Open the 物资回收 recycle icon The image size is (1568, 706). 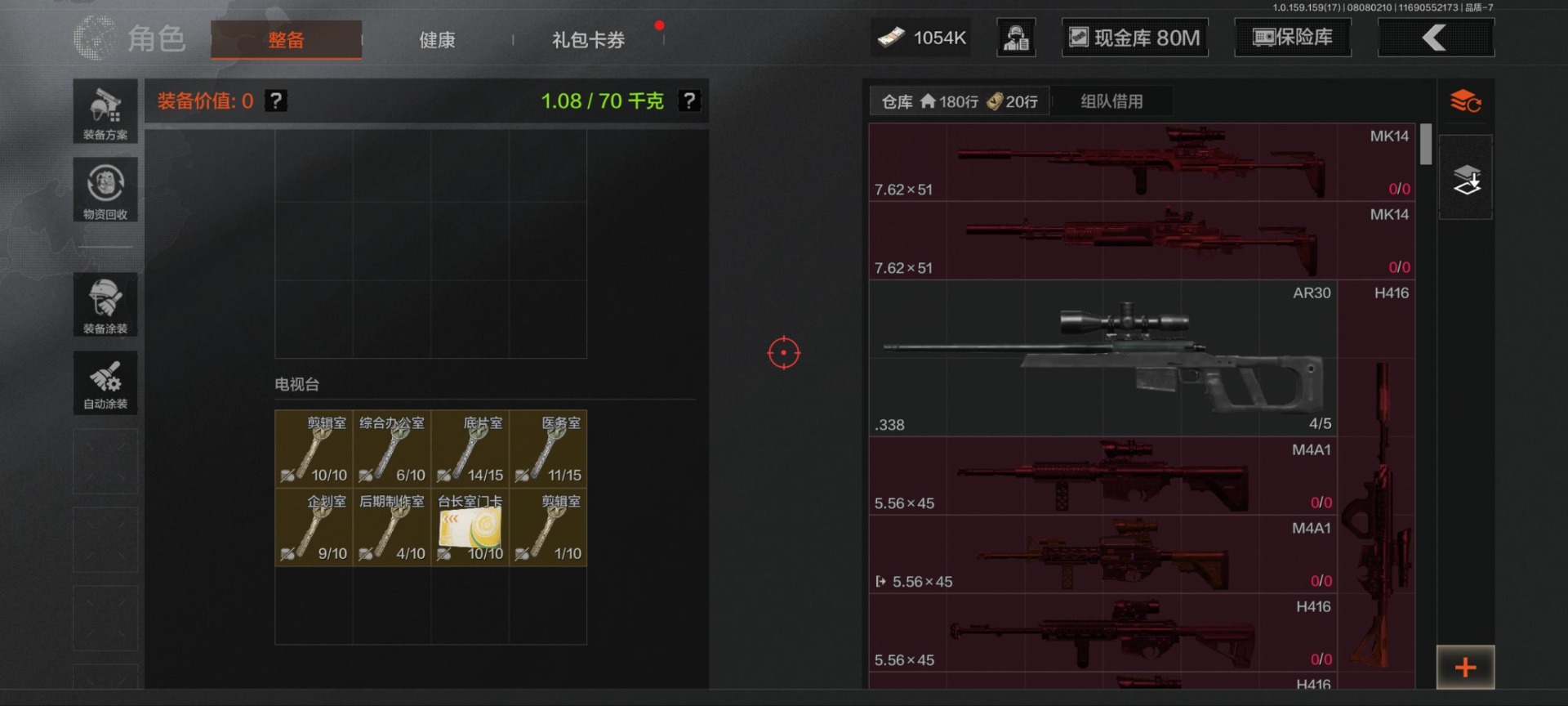(x=105, y=190)
